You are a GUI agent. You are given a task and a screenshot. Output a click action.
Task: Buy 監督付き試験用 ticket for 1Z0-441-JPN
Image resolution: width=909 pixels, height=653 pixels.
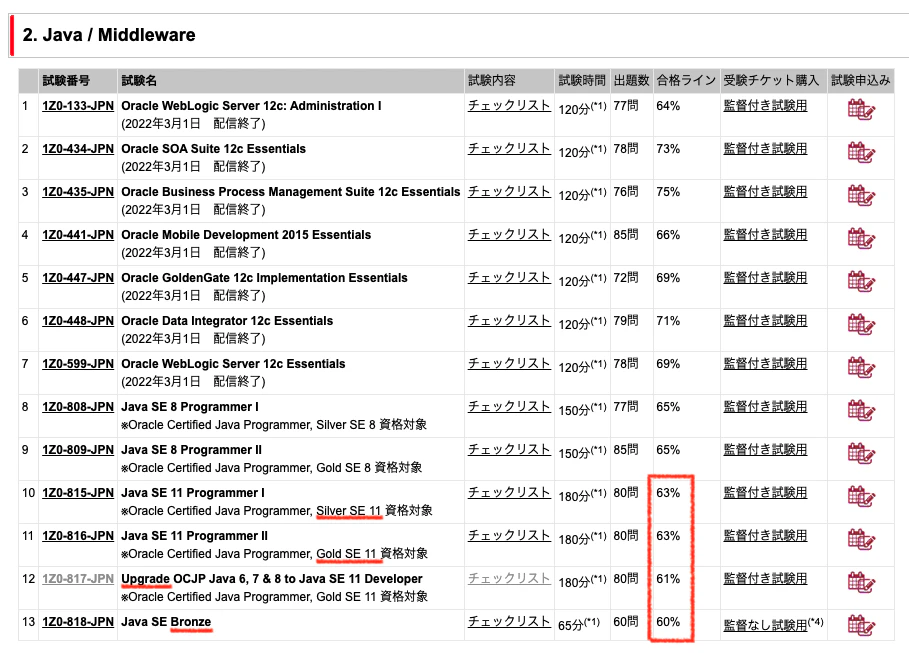765,234
